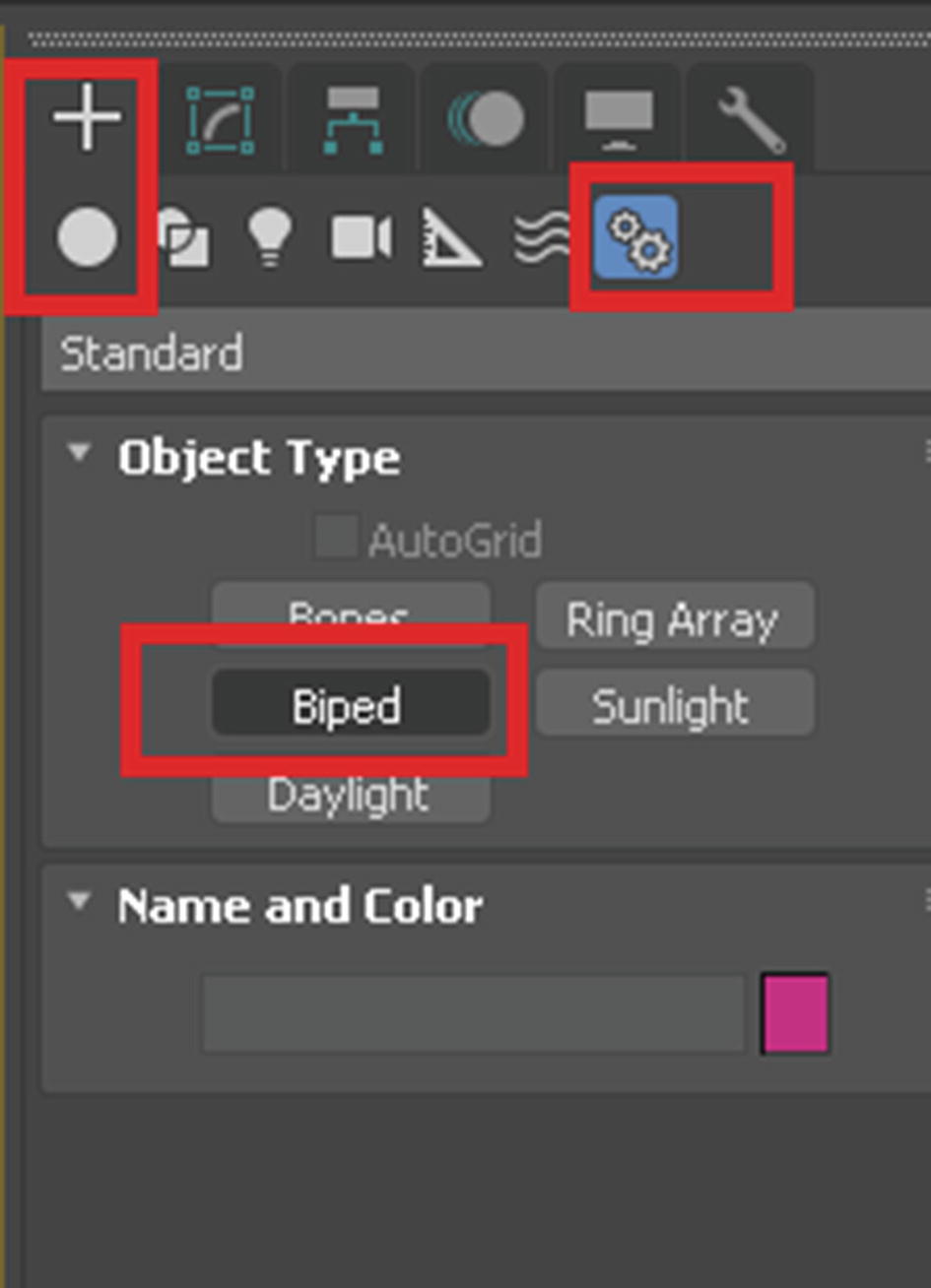Open the magenta object color swatch

pyautogui.click(x=795, y=1013)
